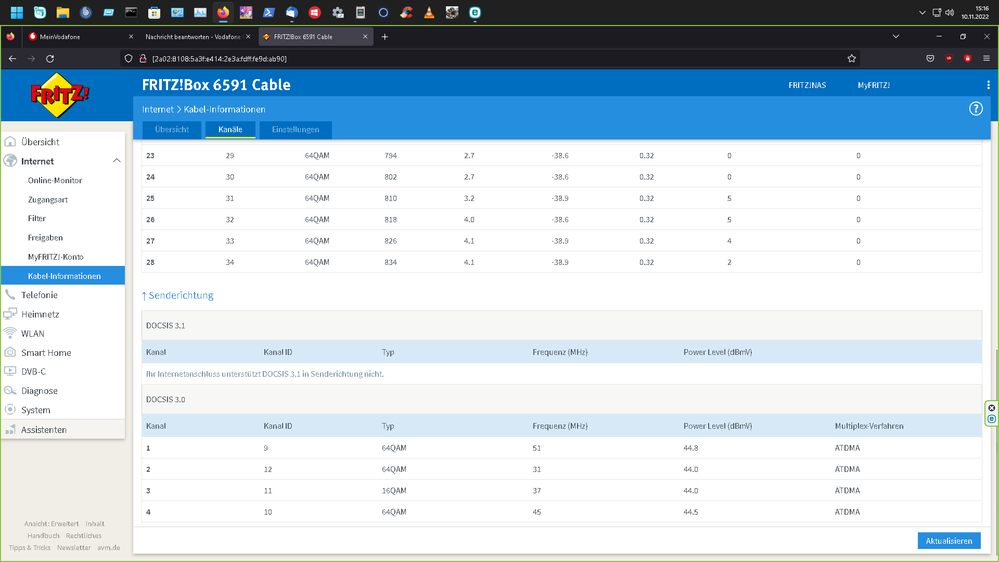Open the Firefox list all tabs dropdown

(x=895, y=37)
